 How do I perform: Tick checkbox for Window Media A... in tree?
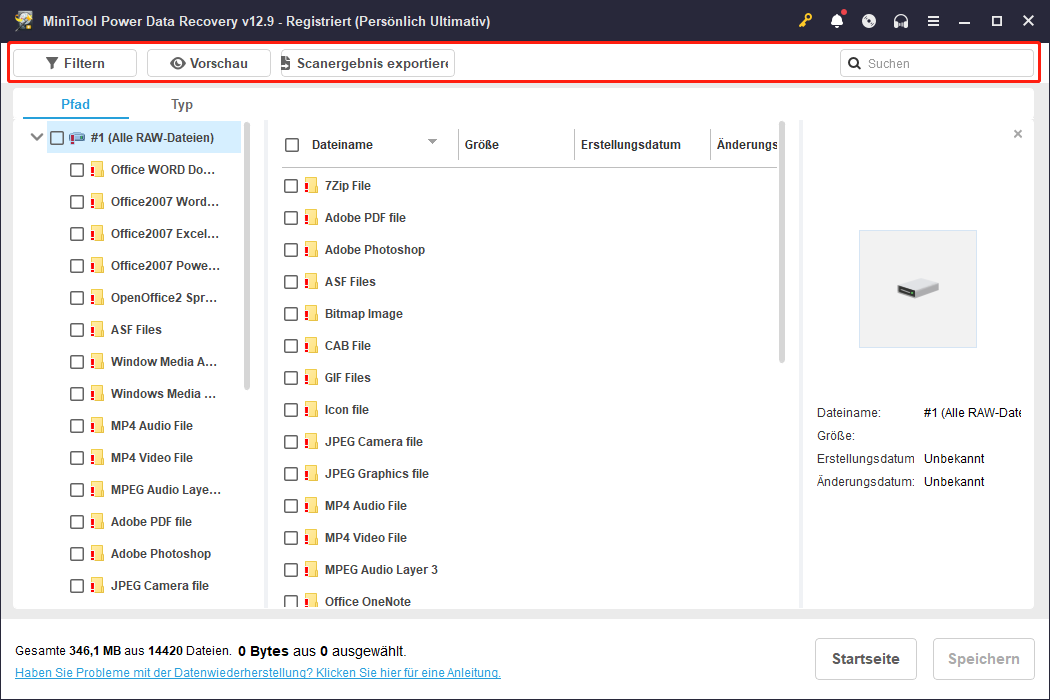[x=77, y=362]
